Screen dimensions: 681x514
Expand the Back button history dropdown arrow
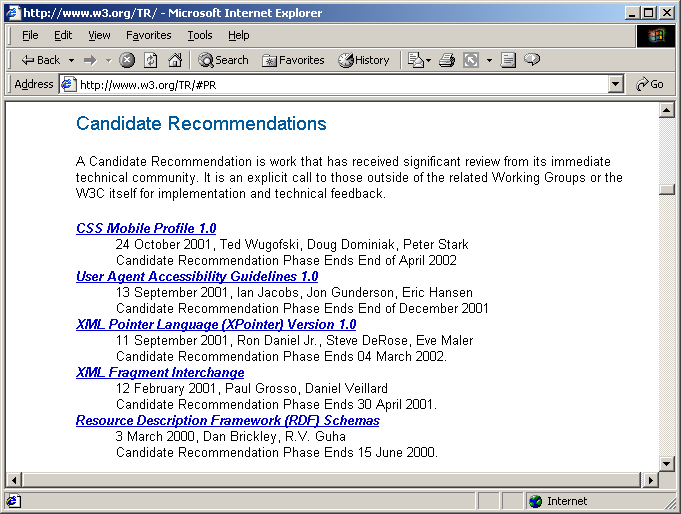(x=71, y=60)
